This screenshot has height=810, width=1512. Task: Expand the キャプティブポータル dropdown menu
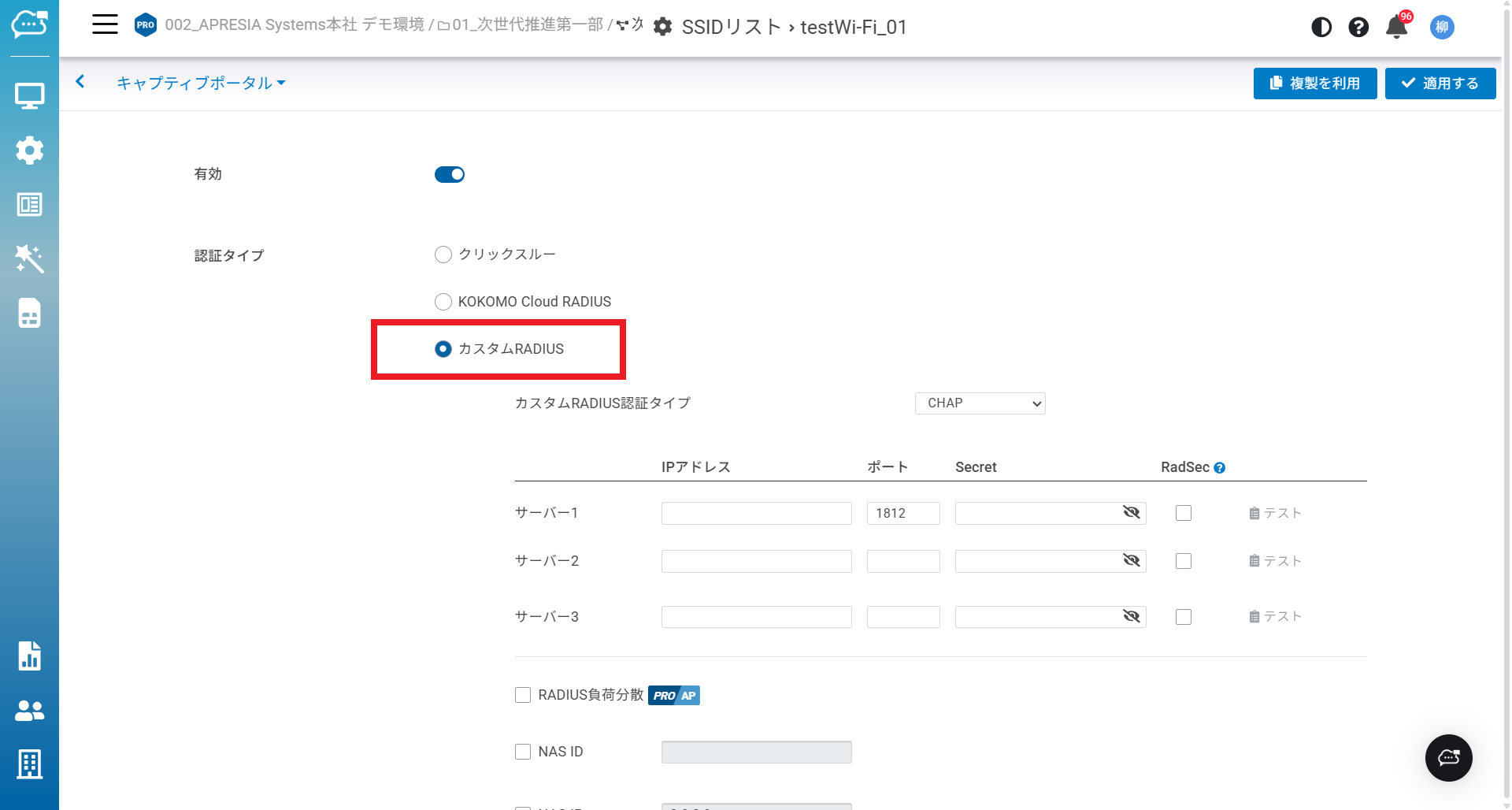pos(201,83)
